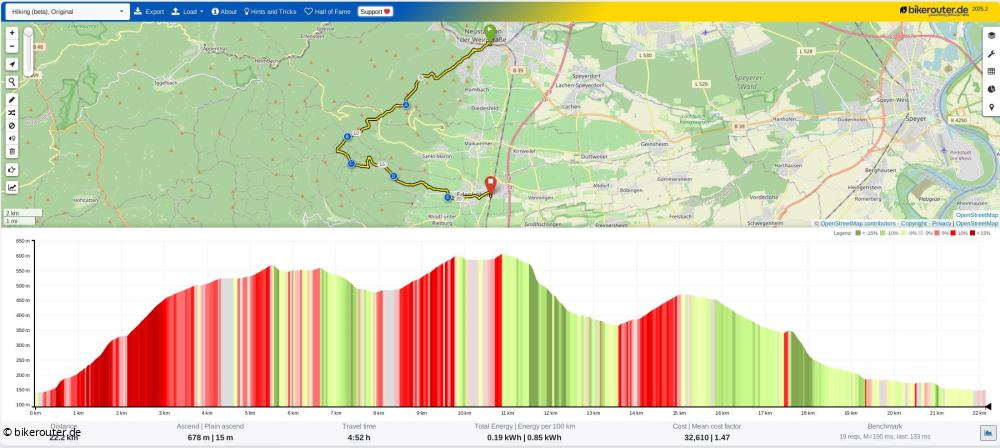Image resolution: width=1000 pixels, height=448 pixels.
Task: Open the Hall of Fame link
Action: click(x=328, y=11)
